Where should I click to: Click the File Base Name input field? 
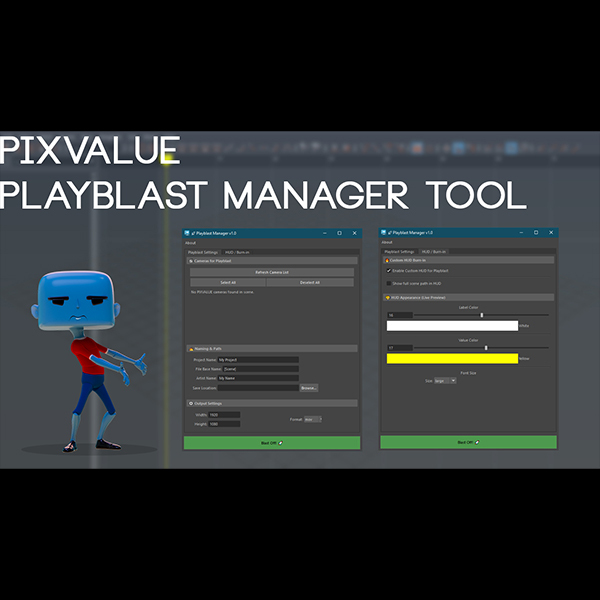pos(261,369)
